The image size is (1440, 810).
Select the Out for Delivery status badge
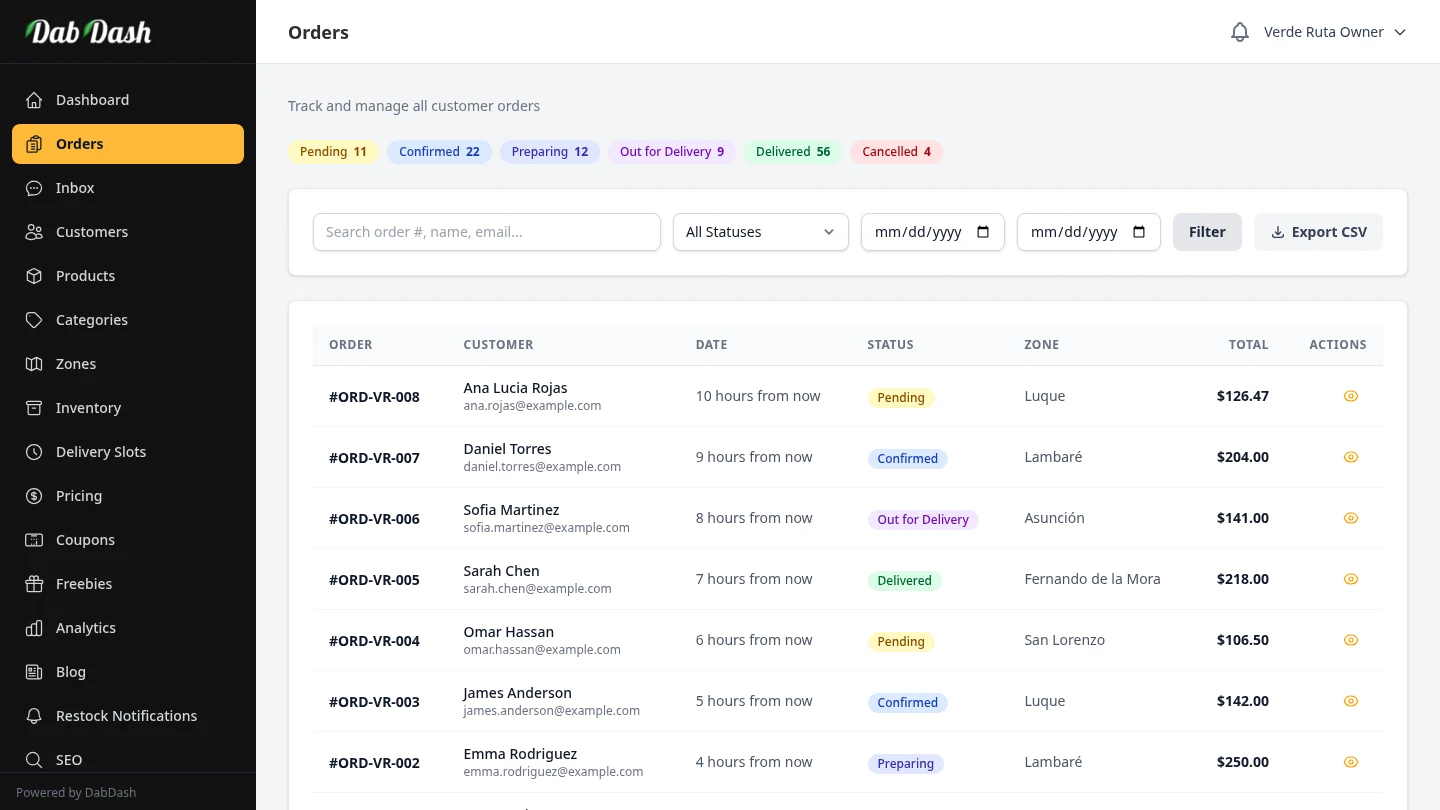click(x=671, y=152)
